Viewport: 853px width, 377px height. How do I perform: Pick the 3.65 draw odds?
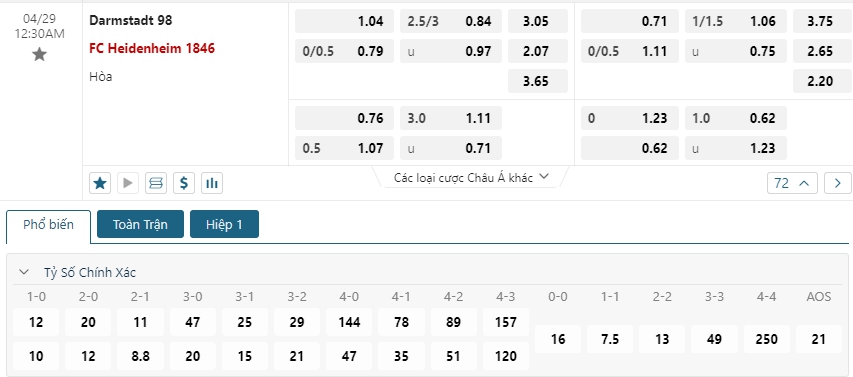[x=538, y=81]
